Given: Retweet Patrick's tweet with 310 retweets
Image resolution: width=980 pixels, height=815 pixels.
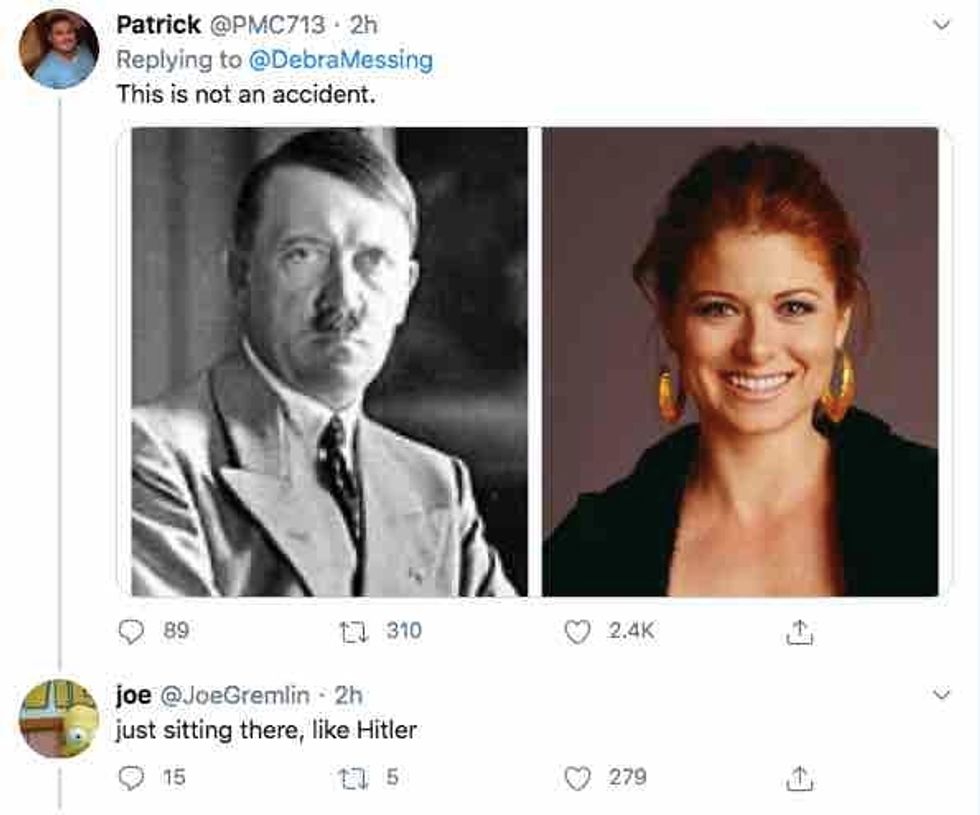Looking at the screenshot, I should pyautogui.click(x=354, y=631).
